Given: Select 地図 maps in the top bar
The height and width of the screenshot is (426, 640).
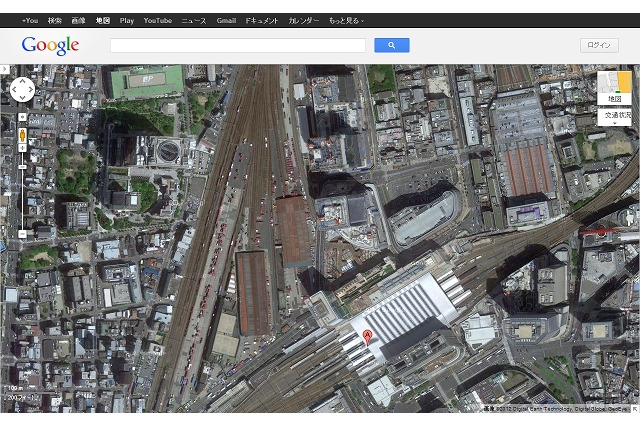Looking at the screenshot, I should coord(102,20).
